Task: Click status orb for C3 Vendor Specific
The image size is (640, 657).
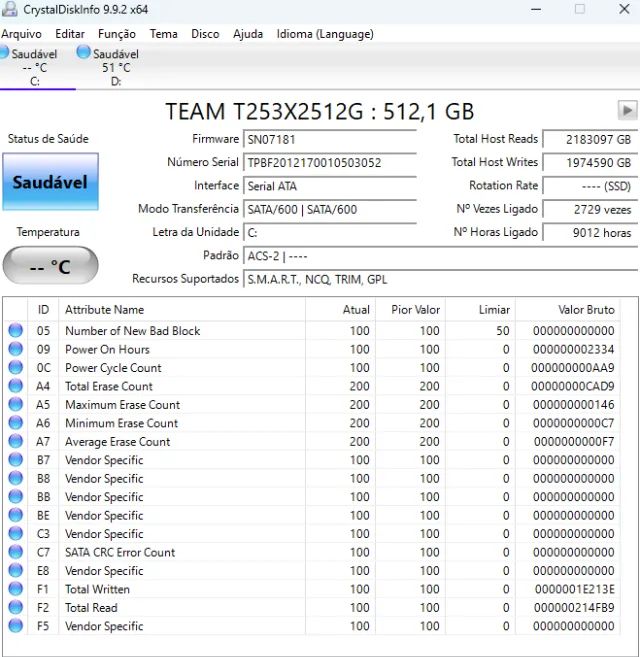Action: (16, 533)
